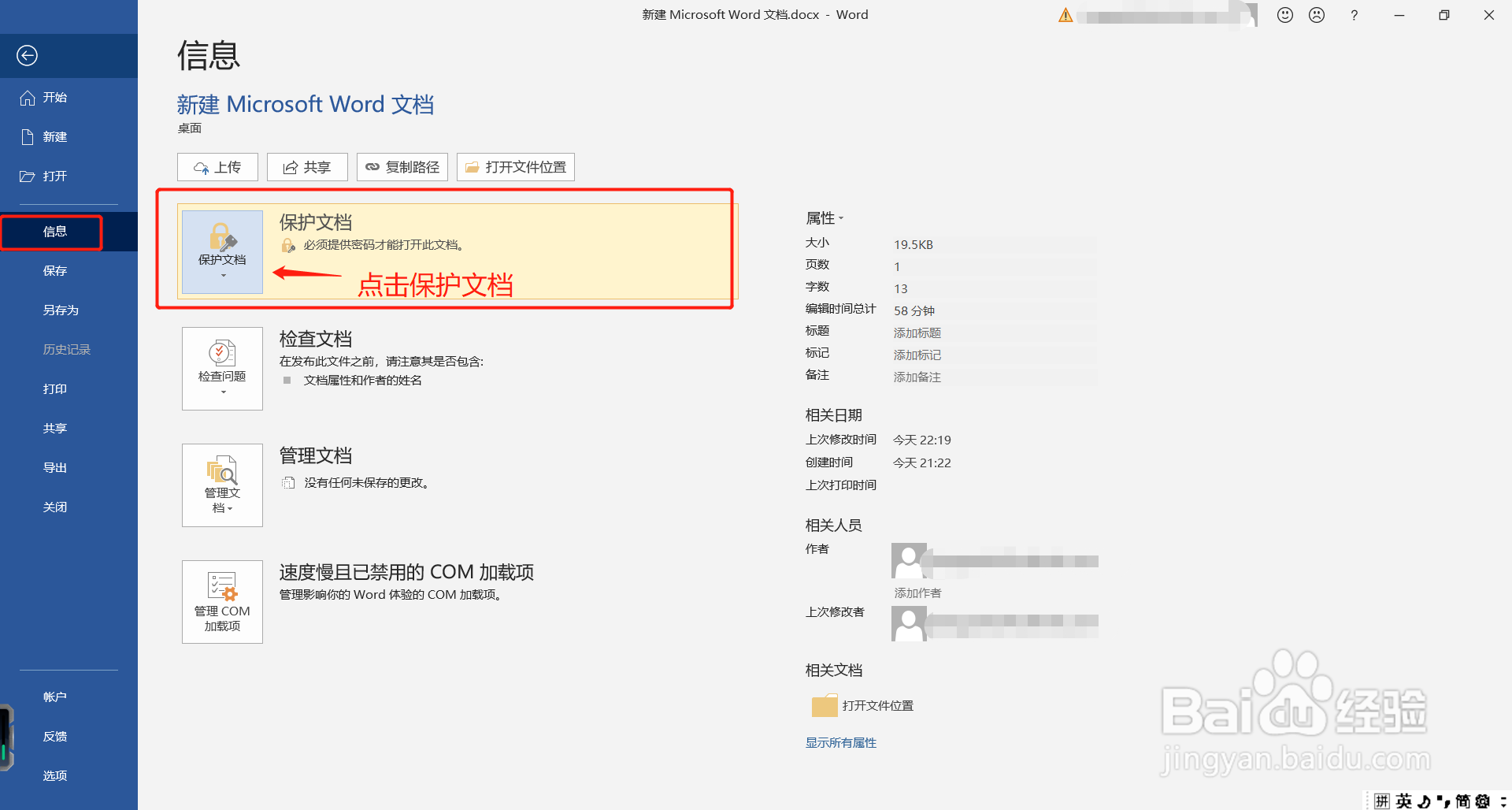Click the moon icon in IME bar
Viewport: 1512px width, 810px height.
click(1425, 801)
